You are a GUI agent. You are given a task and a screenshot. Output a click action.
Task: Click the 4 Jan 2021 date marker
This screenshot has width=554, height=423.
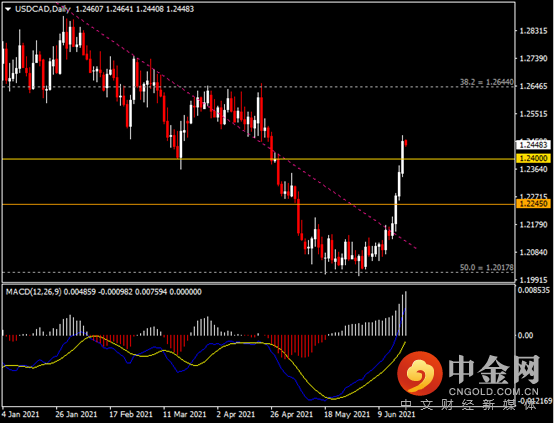click(x=20, y=414)
